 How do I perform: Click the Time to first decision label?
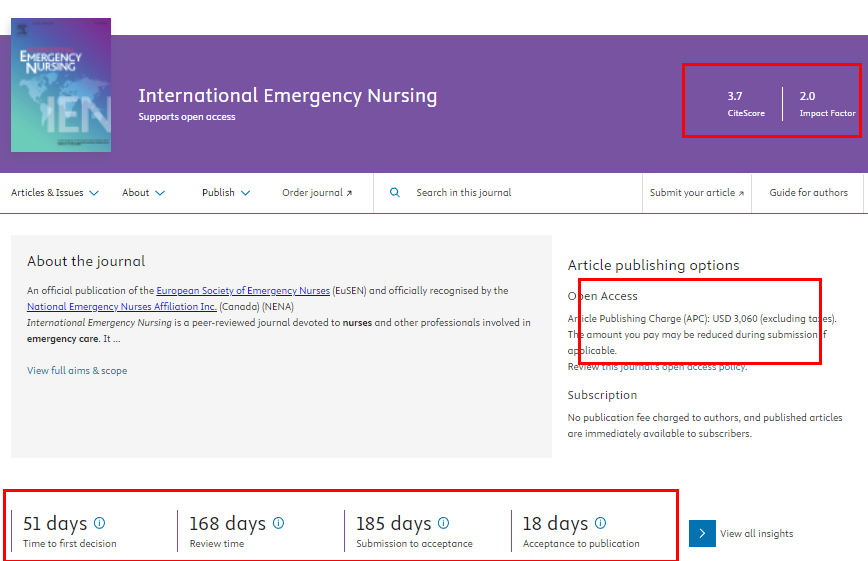pos(70,544)
